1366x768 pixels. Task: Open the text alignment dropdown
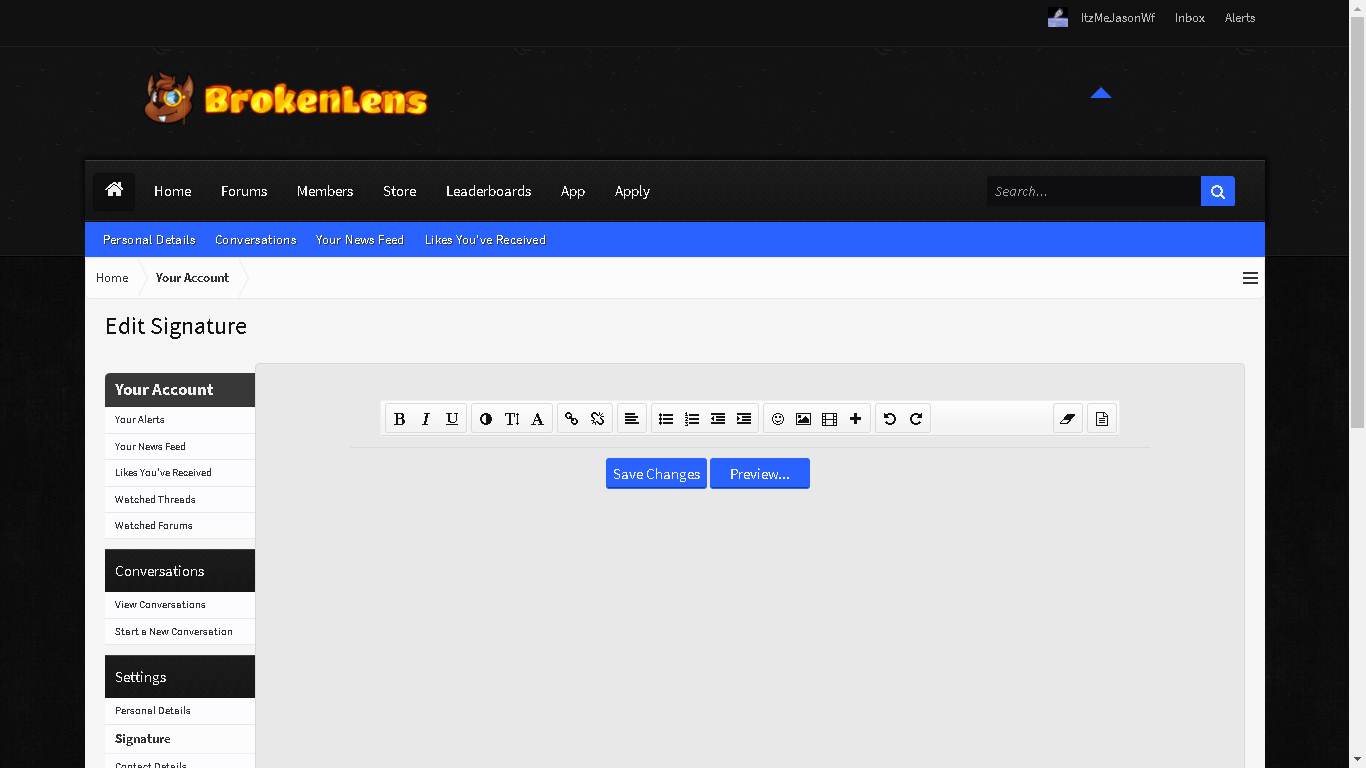tap(632, 419)
